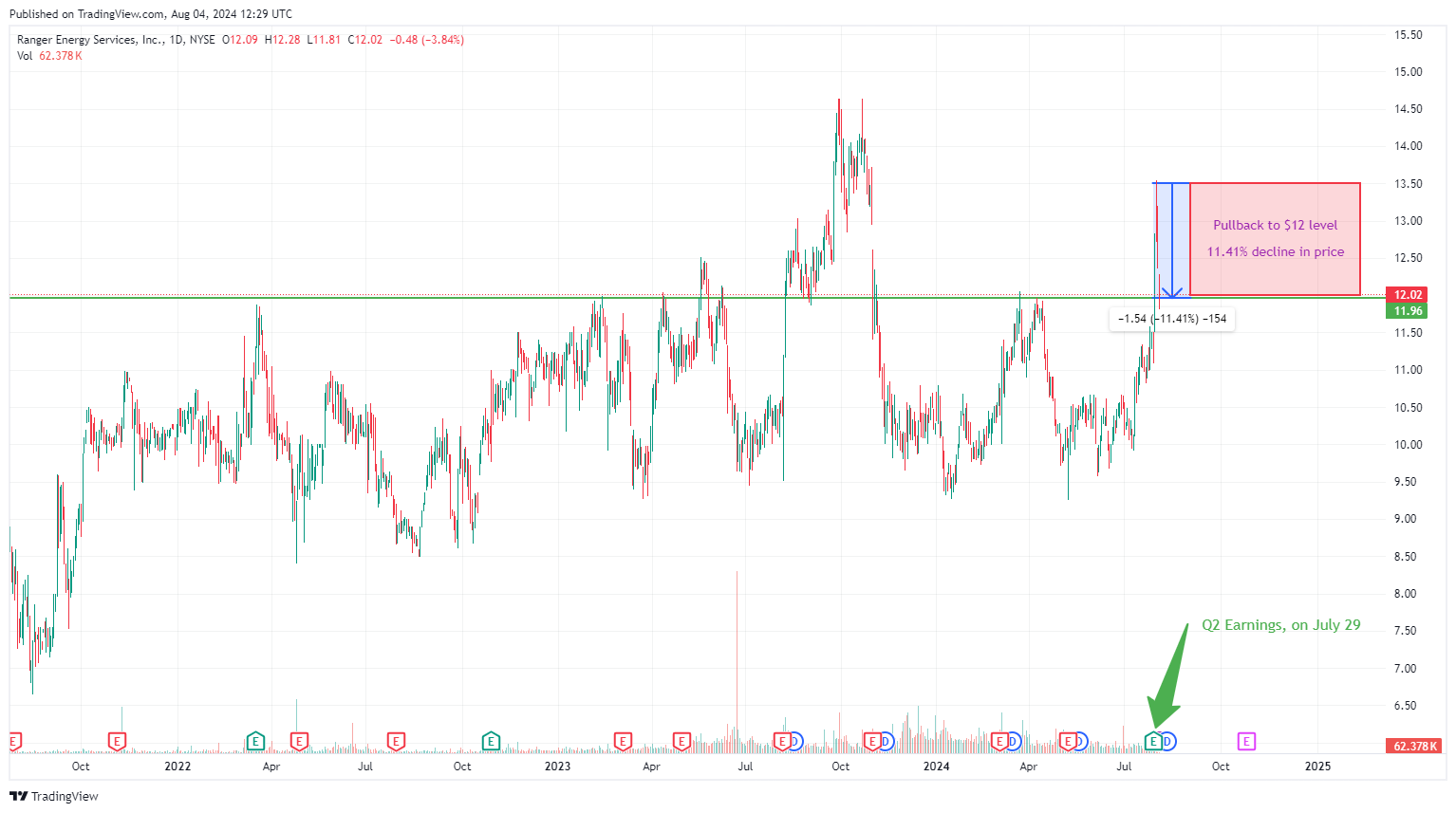Screen dimensions: 1456x813
Task: Click the 15.50 price axis label
Action: (1408, 35)
